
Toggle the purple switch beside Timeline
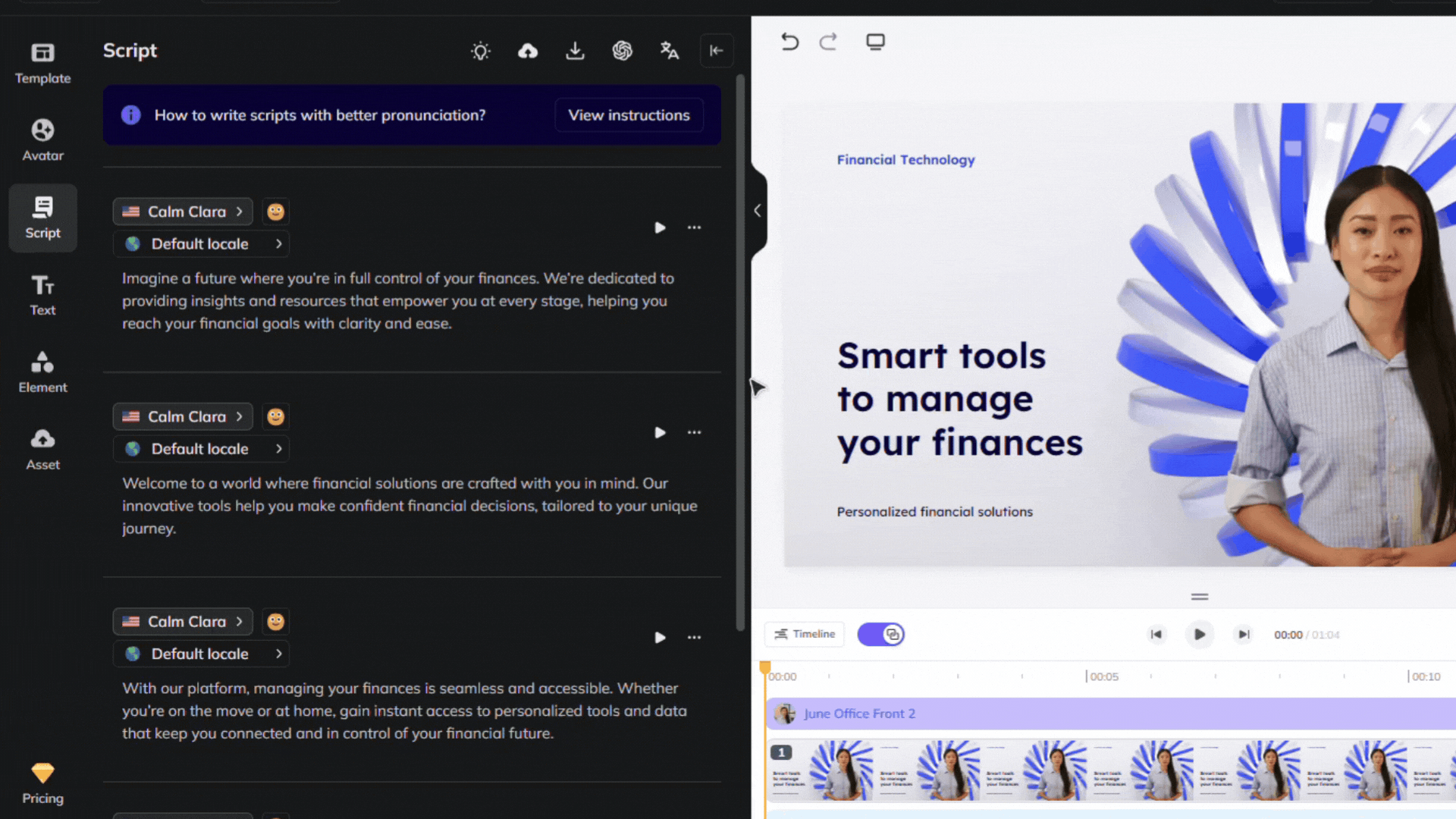coord(880,634)
